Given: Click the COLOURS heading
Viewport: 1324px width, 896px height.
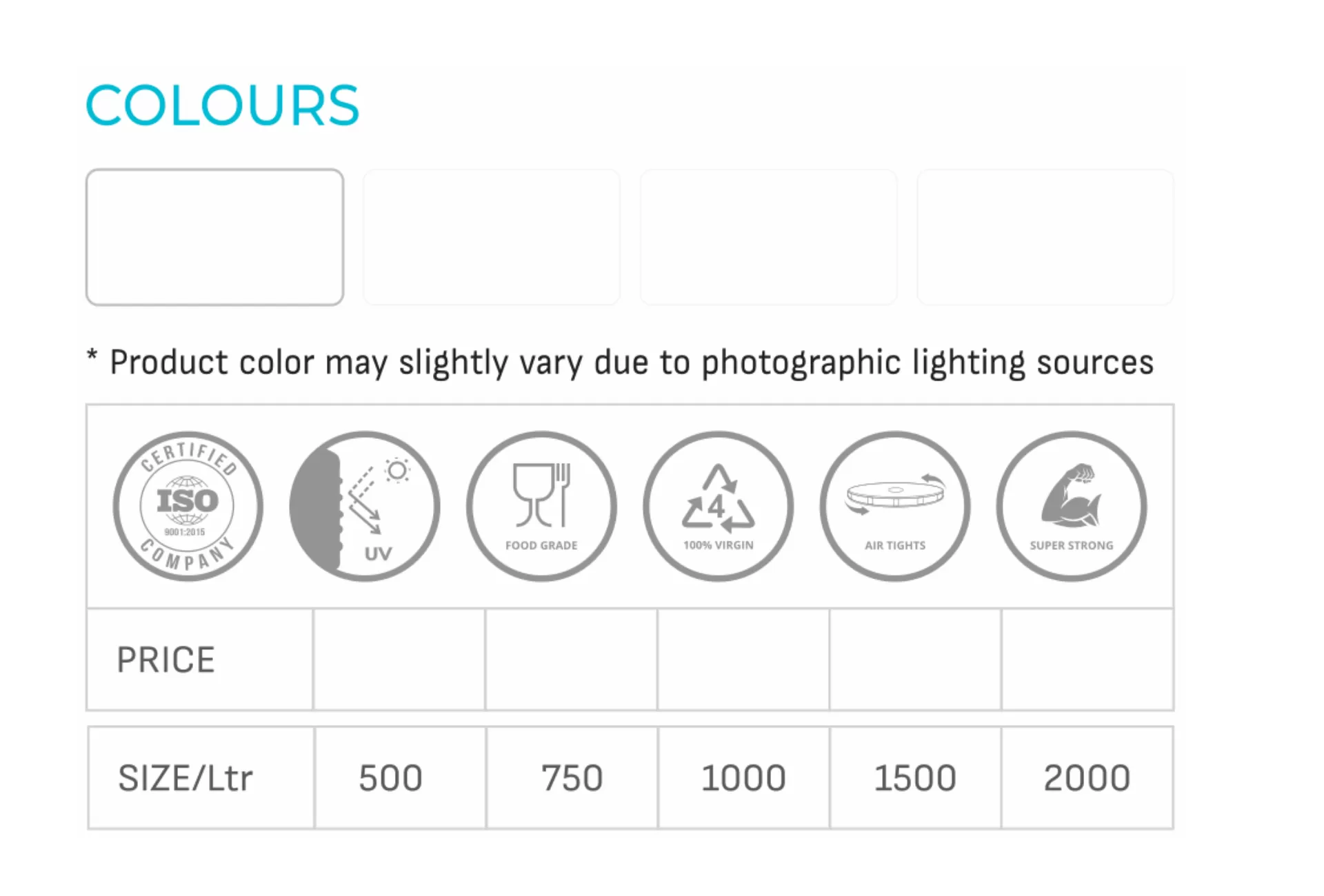Looking at the screenshot, I should pyautogui.click(x=222, y=105).
